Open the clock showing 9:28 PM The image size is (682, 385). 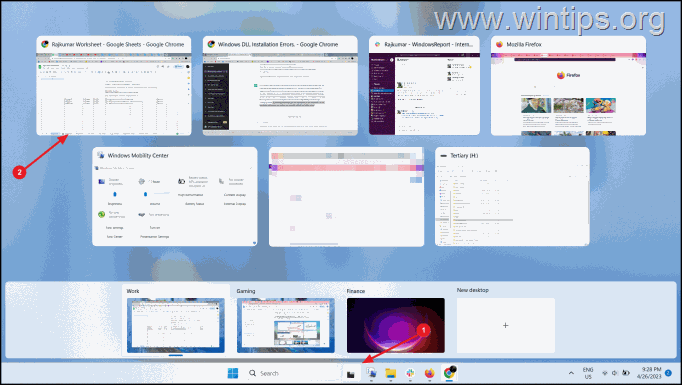(649, 373)
